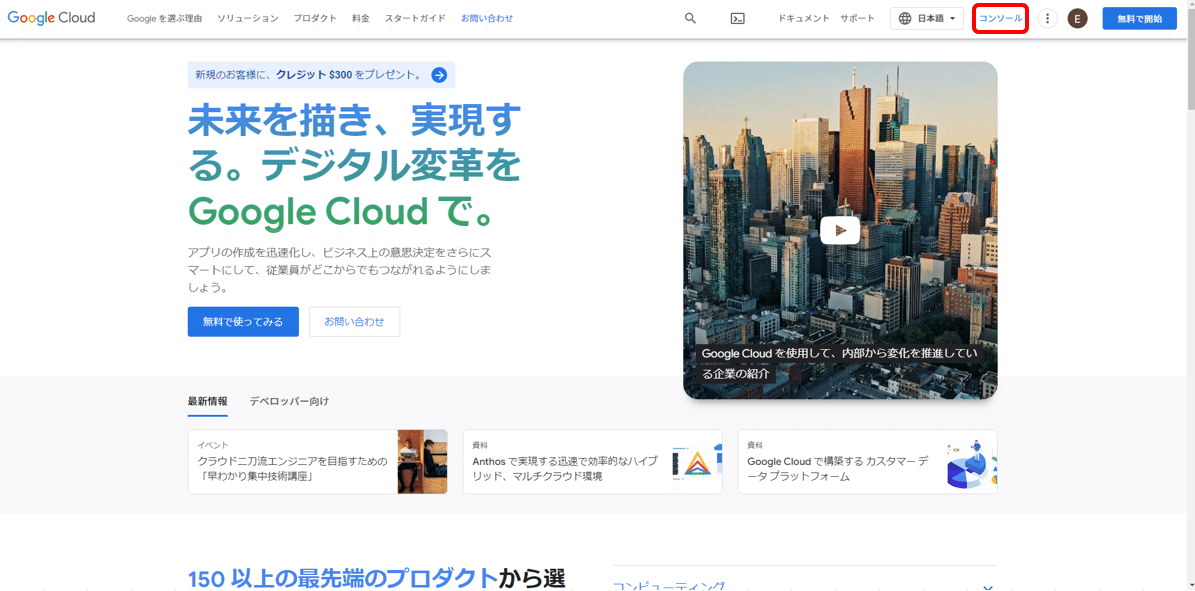Viewport: 1195px width, 591px height.
Task: Open the ソリューション menu
Action: (x=248, y=18)
